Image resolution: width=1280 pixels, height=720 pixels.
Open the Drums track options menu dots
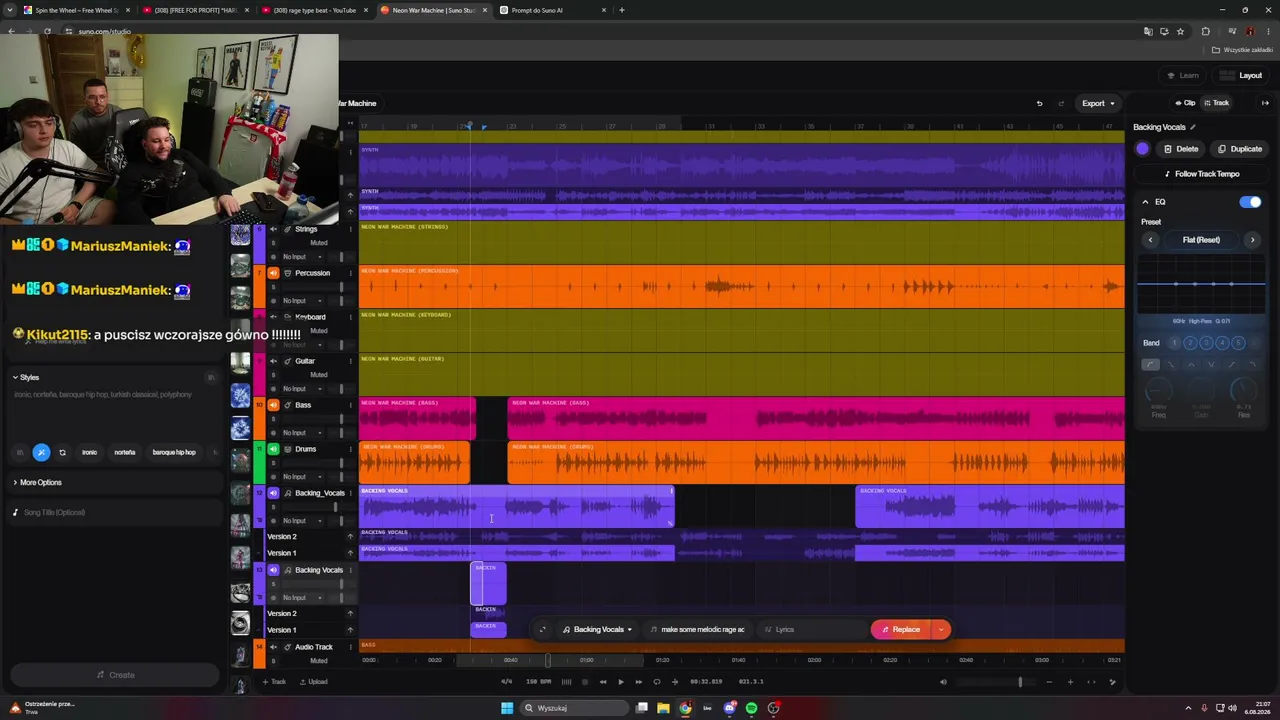(x=350, y=449)
